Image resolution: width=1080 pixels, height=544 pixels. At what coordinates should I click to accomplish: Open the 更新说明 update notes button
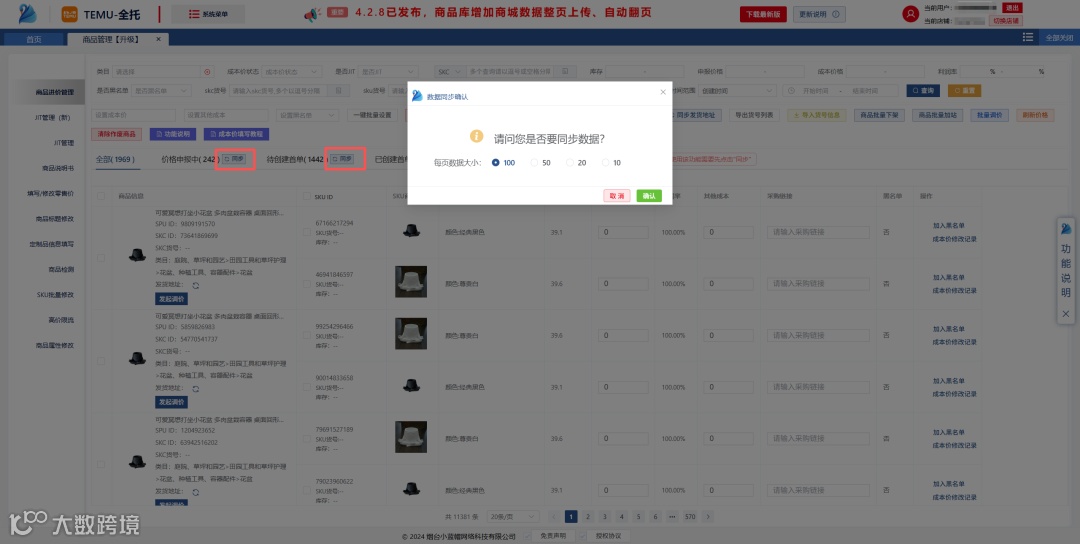[819, 14]
